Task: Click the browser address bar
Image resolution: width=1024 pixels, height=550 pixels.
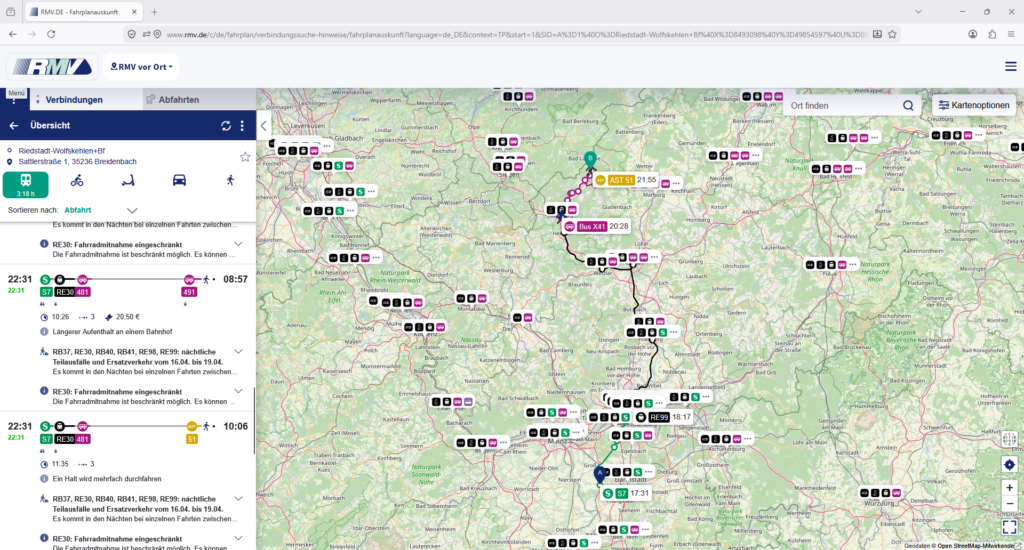Action: point(516,34)
